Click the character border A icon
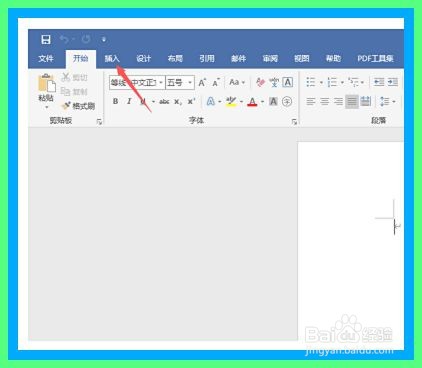Image resolution: width=422 pixels, height=368 pixels. [288, 82]
